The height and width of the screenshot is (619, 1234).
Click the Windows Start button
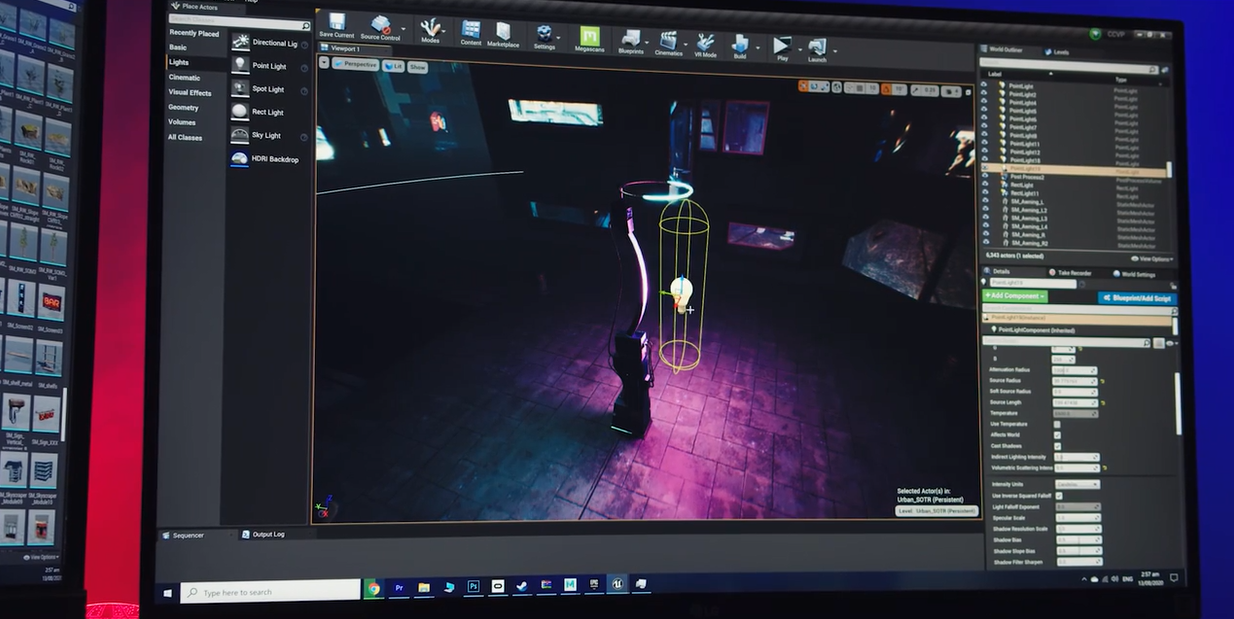[168, 593]
